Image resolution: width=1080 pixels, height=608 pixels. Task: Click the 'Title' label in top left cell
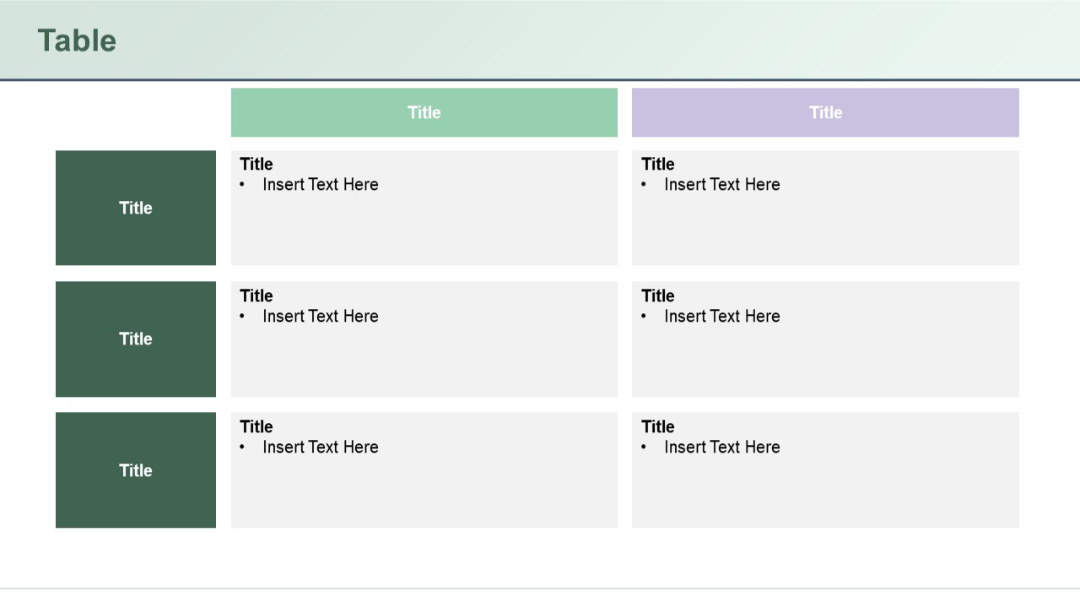[256, 163]
